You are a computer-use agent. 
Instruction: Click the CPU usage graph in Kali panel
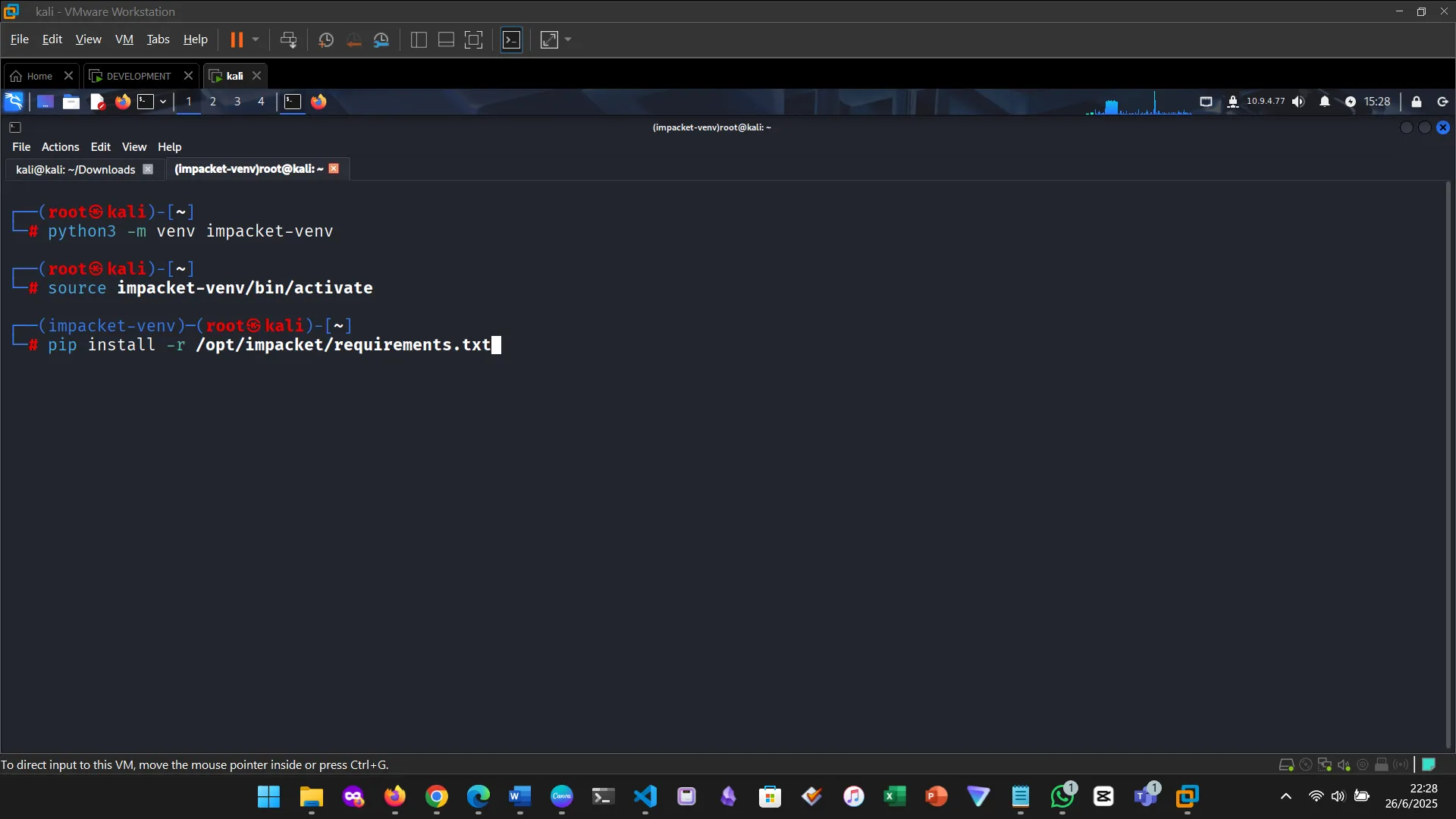tap(1137, 101)
